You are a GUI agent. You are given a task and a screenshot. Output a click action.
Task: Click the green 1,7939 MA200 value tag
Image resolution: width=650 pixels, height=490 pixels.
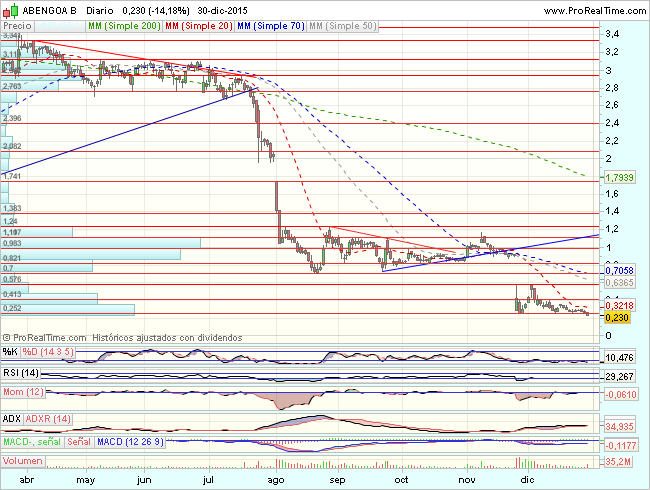pyautogui.click(x=619, y=178)
